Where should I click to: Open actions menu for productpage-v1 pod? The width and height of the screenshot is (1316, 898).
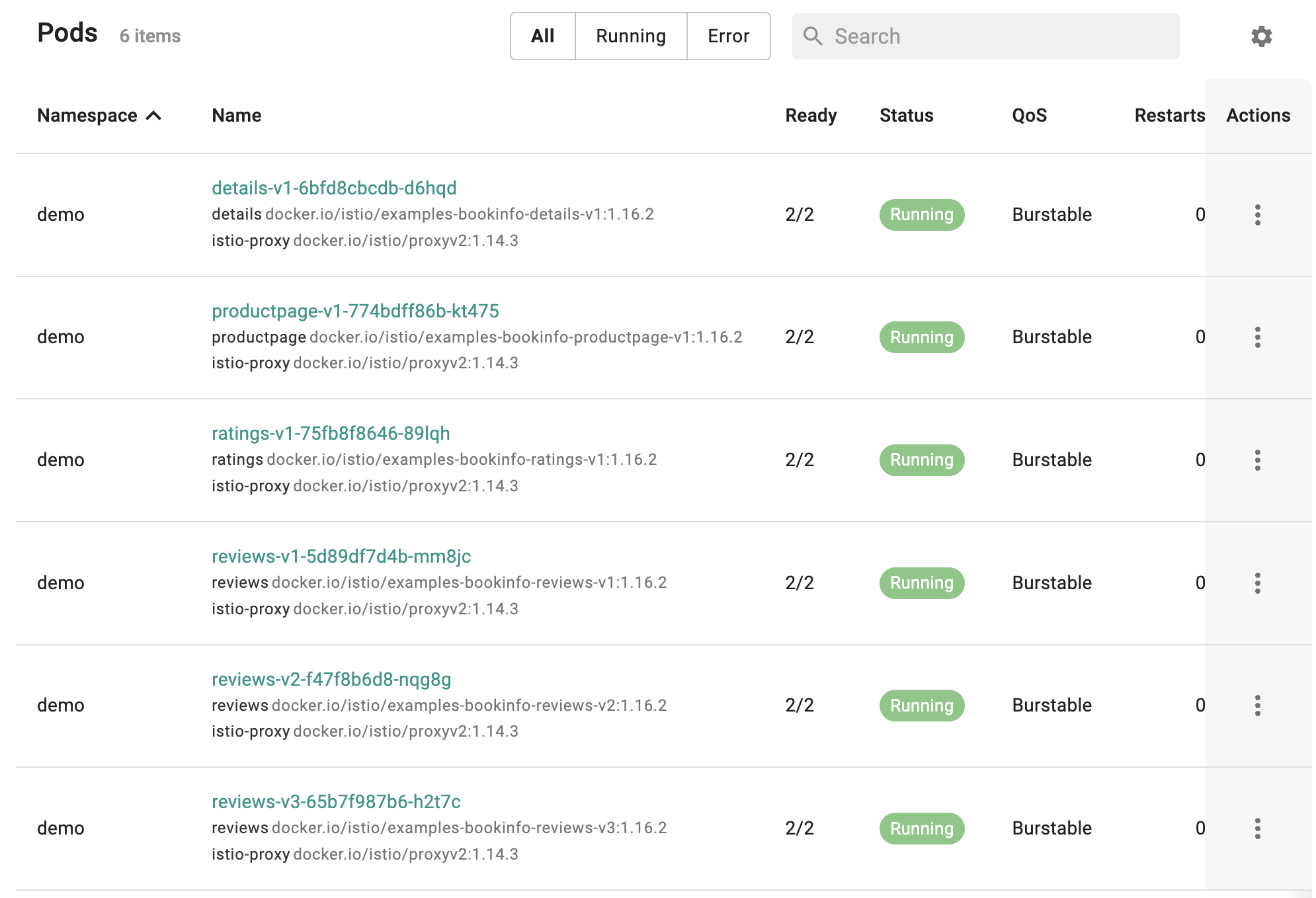[x=1257, y=337]
